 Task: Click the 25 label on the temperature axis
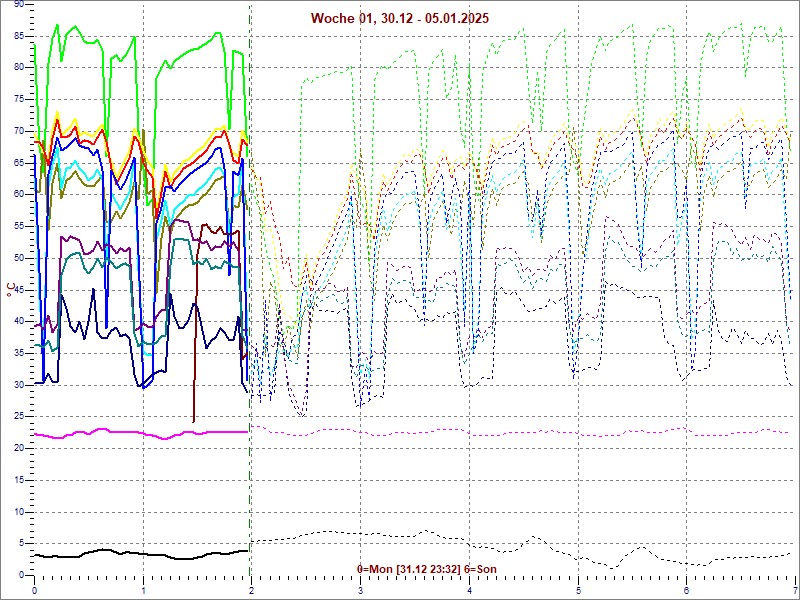pyautogui.click(x=18, y=417)
